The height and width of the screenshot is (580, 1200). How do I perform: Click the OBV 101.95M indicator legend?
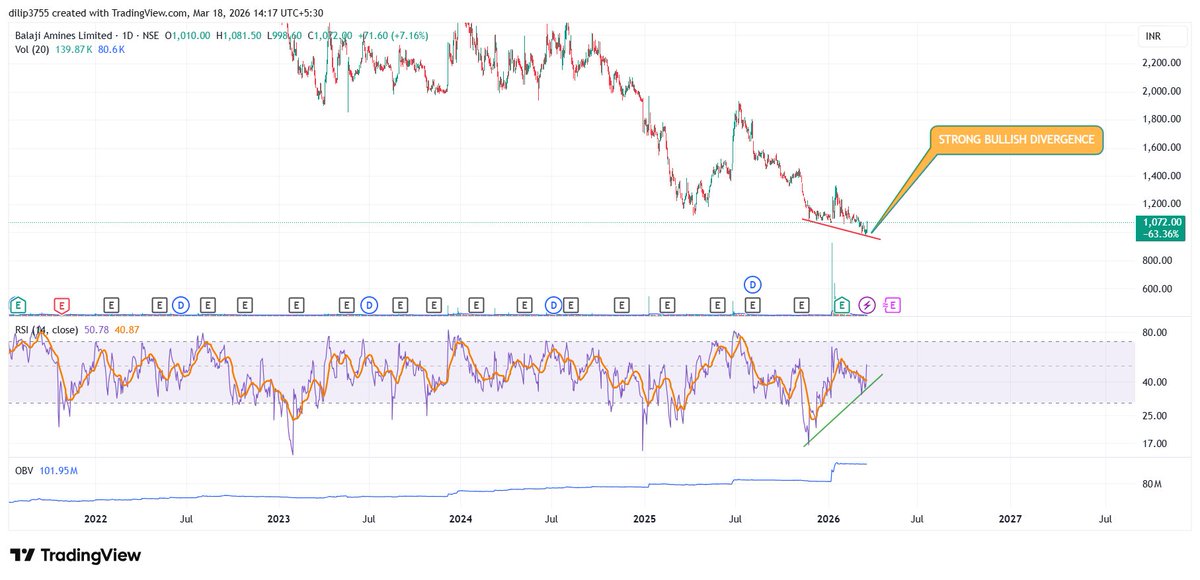click(45, 469)
